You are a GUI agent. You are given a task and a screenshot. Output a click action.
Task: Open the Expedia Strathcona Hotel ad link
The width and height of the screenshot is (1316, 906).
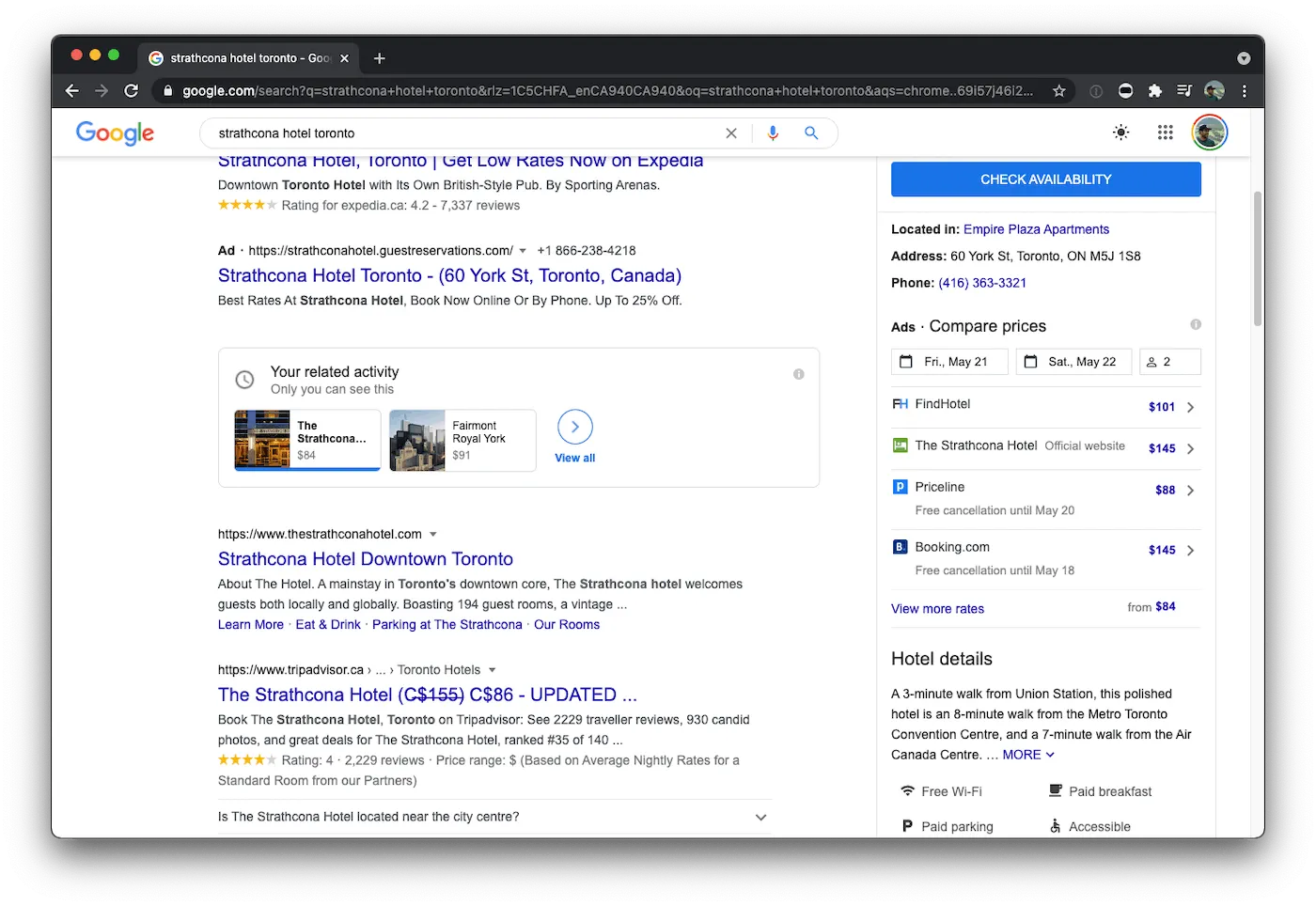tap(461, 162)
